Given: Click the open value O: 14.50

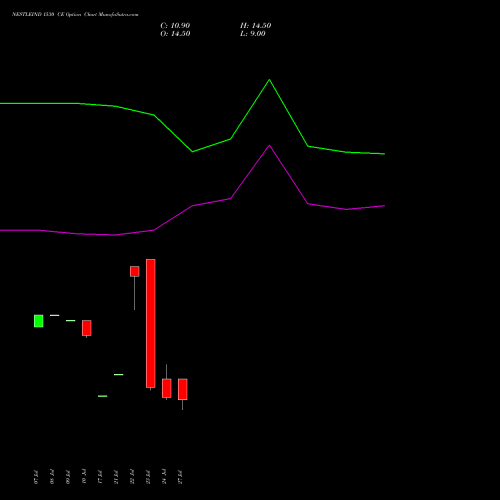Looking at the screenshot, I should (x=175, y=34).
